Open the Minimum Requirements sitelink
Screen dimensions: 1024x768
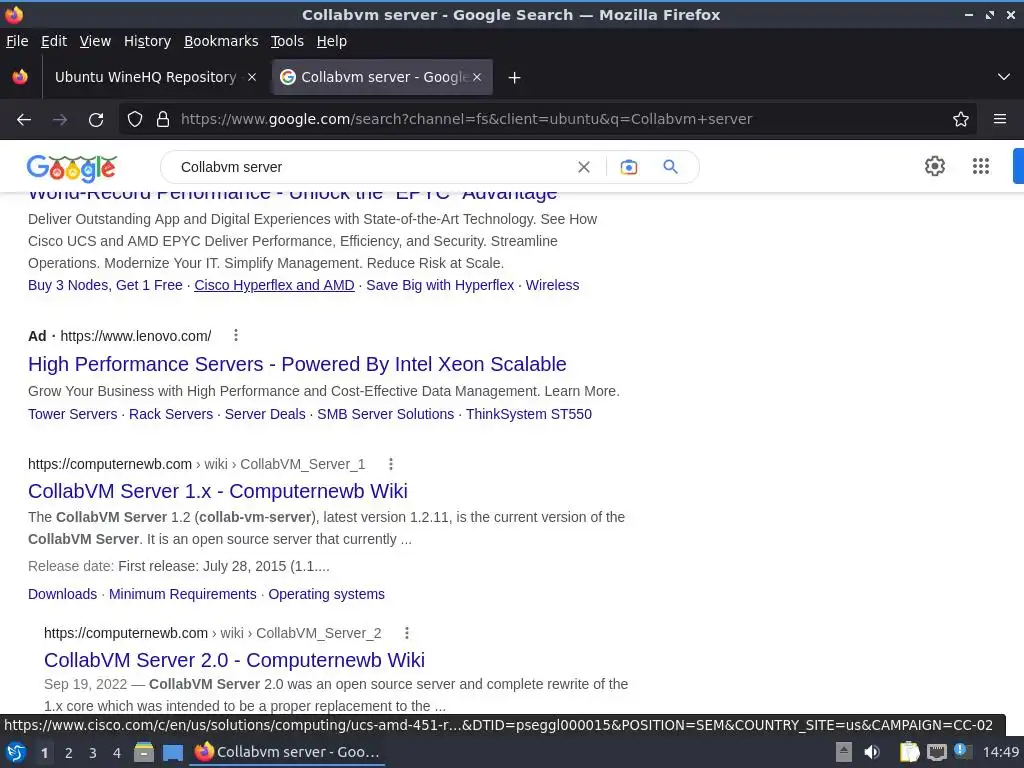tap(183, 594)
